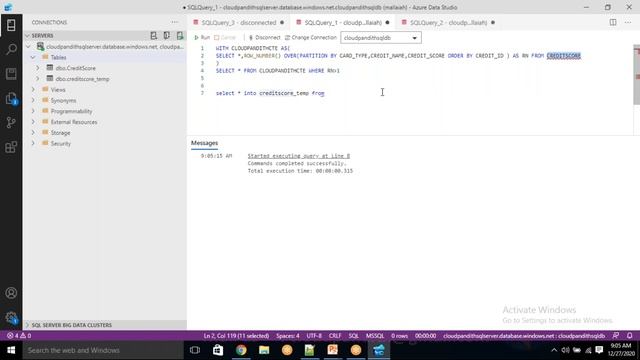
Task: Switch to SQLQuery_2 tab
Action: point(448,22)
